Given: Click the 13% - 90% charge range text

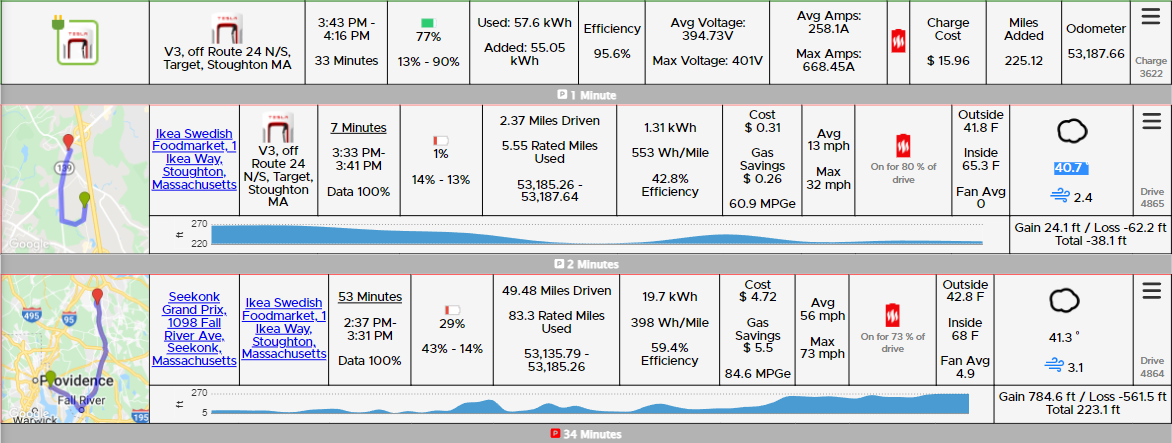Looking at the screenshot, I should pos(428,61).
